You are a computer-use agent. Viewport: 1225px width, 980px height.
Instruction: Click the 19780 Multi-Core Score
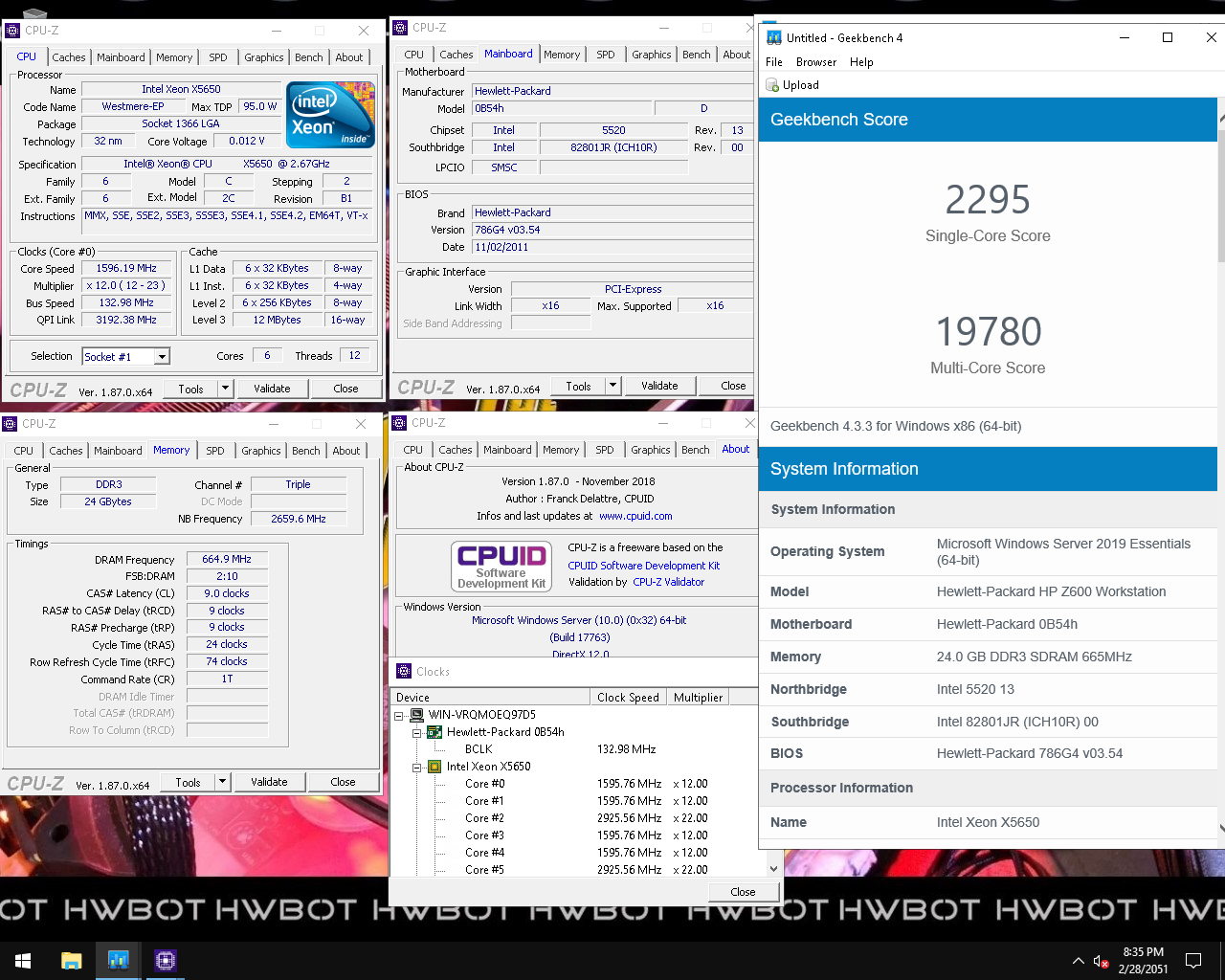click(988, 332)
